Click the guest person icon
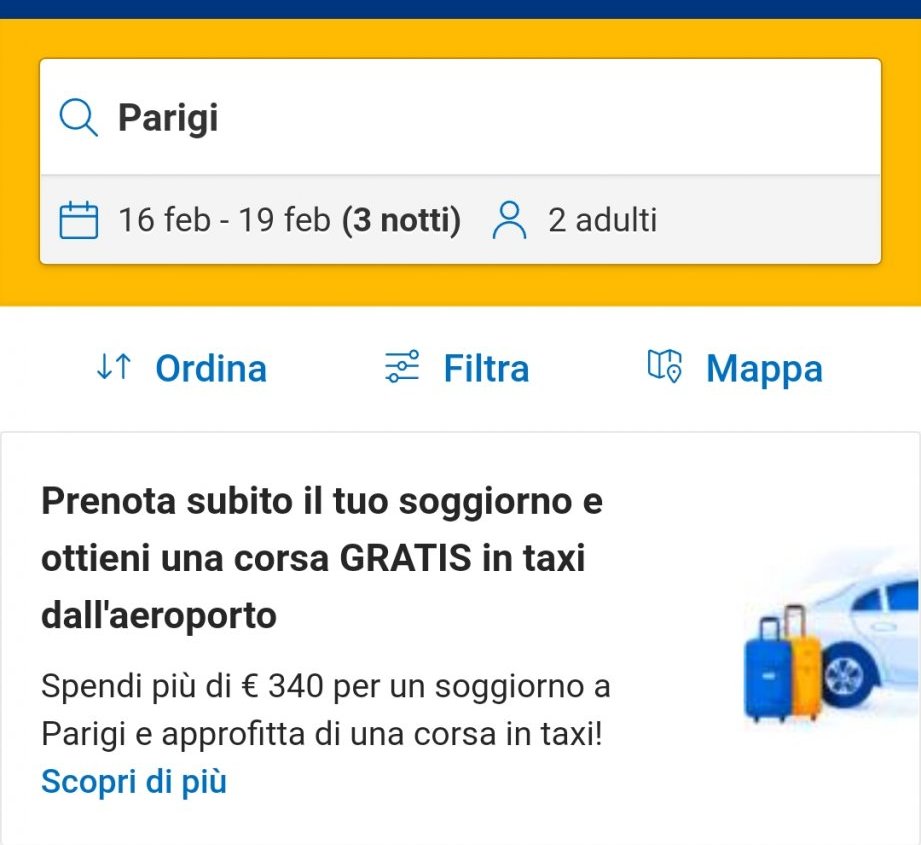 pyautogui.click(x=509, y=220)
